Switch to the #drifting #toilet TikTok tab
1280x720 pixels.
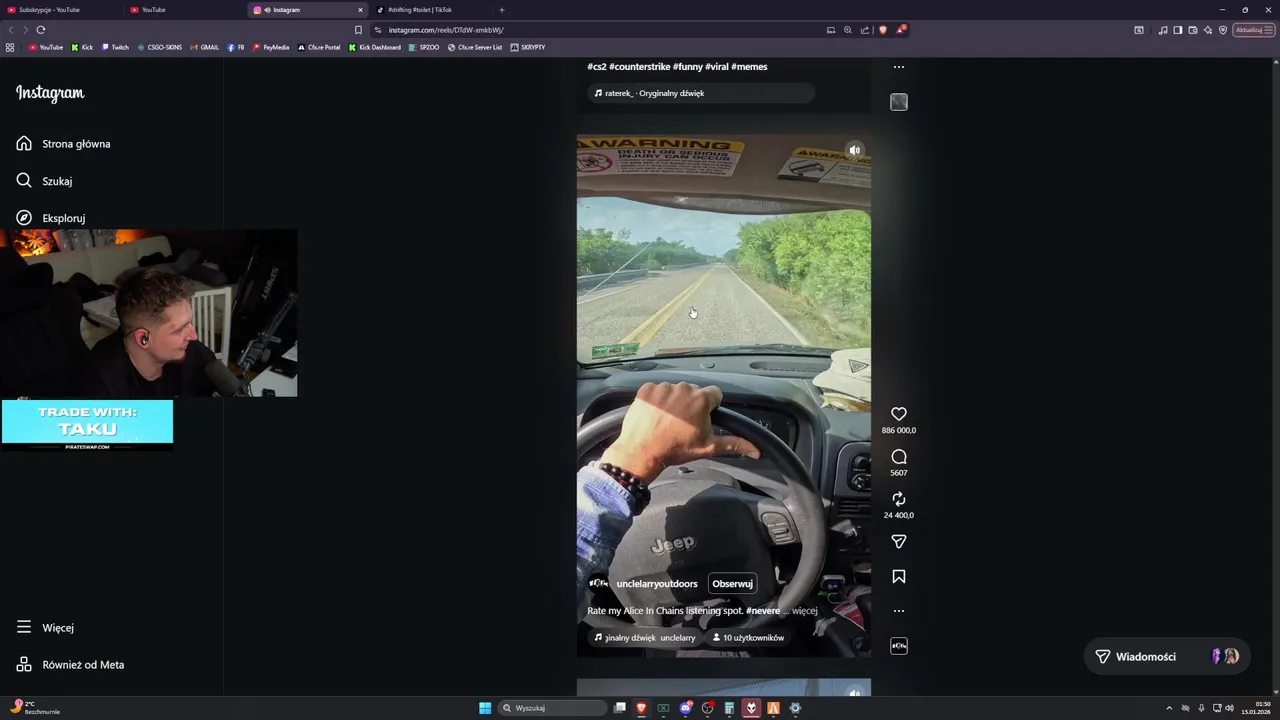(x=430, y=10)
